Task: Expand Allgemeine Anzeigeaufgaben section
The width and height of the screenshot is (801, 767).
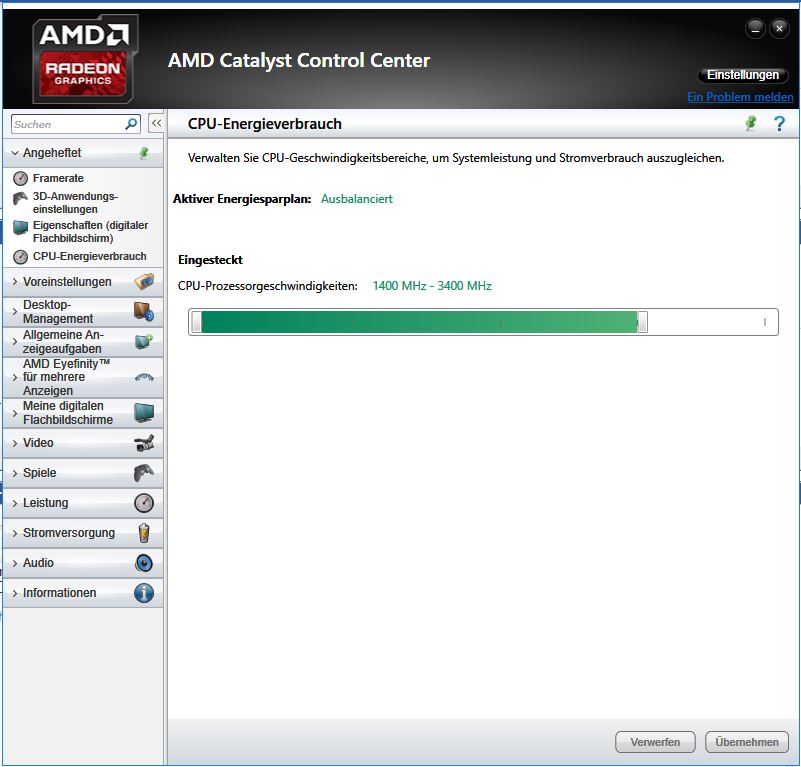Action: (15, 341)
